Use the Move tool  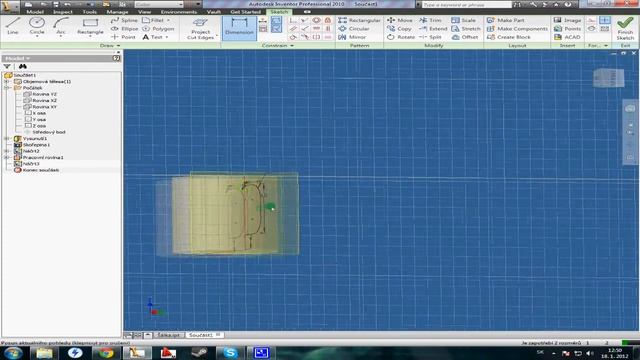pos(400,20)
